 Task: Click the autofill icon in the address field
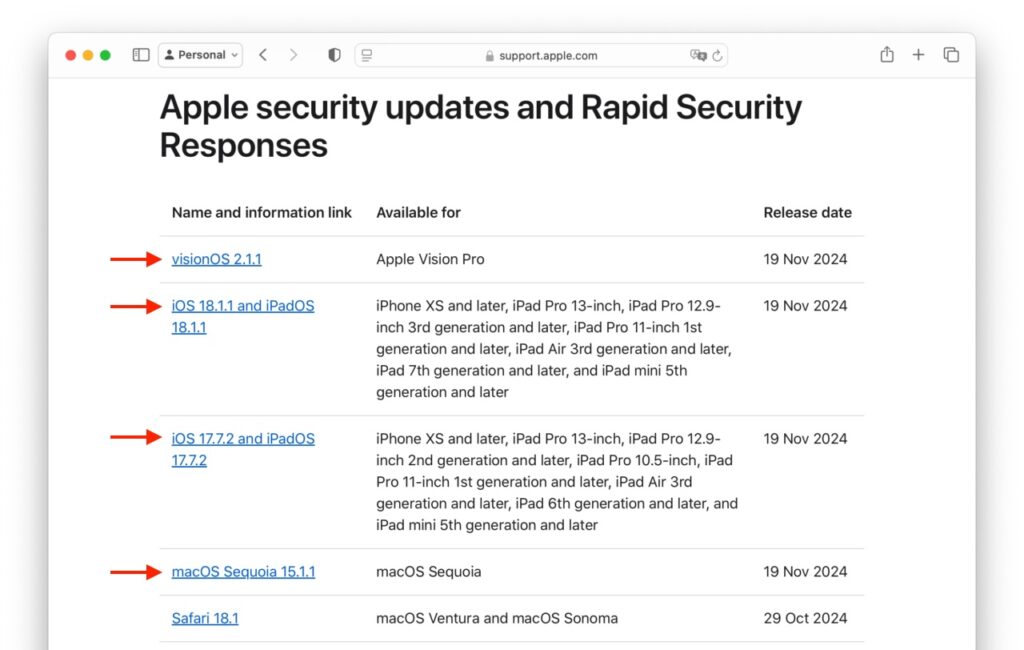pos(697,55)
